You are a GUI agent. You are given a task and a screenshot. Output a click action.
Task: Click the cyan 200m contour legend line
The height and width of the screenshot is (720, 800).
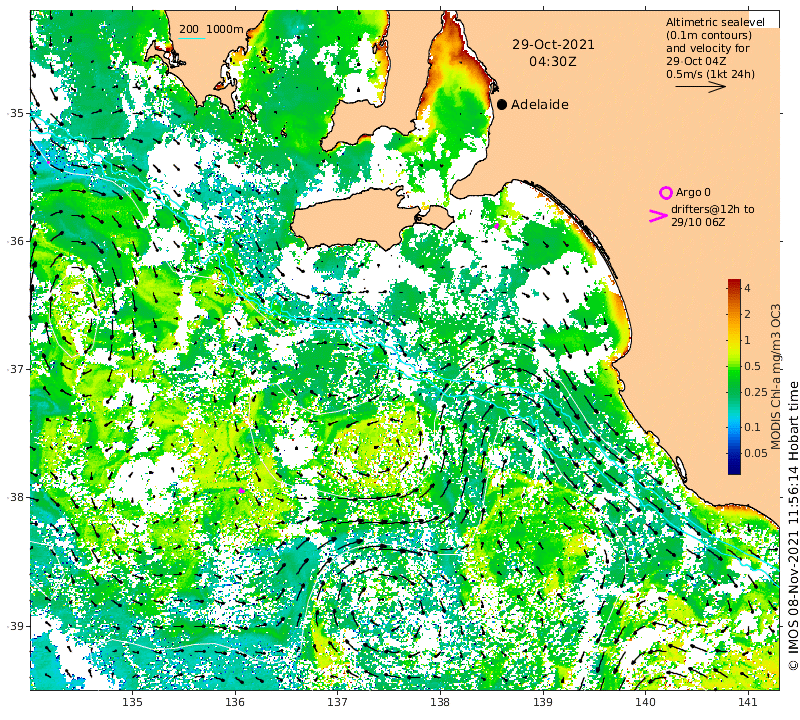(x=192, y=38)
